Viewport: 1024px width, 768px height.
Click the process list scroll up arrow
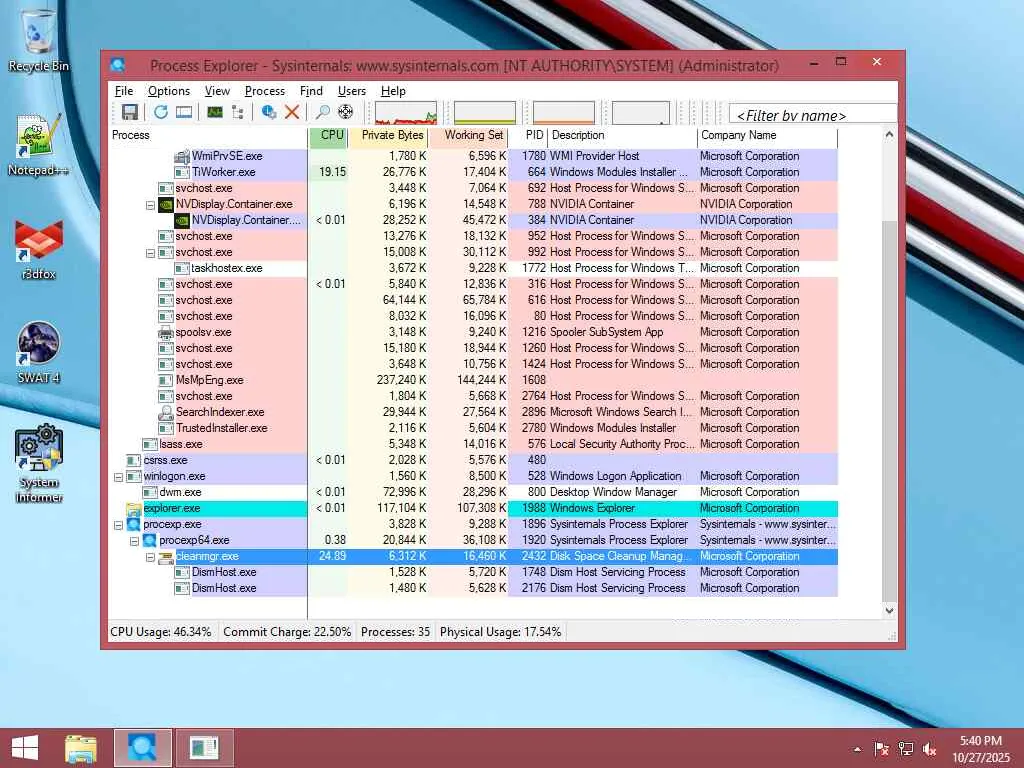(889, 135)
